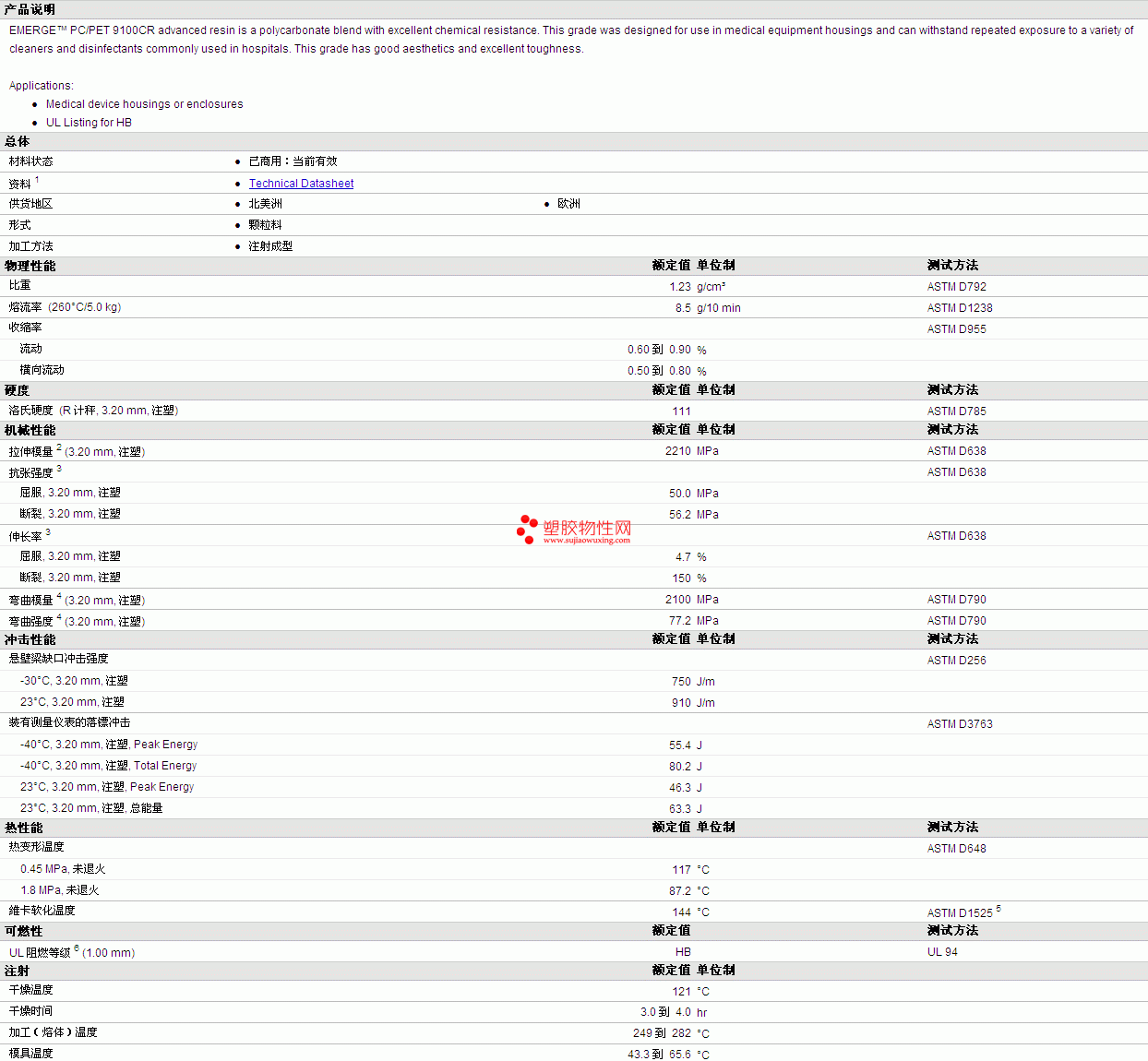This screenshot has width=1148, height=1061.
Task: Select the '横向流动' shrinkage row label
Action: (x=42, y=370)
